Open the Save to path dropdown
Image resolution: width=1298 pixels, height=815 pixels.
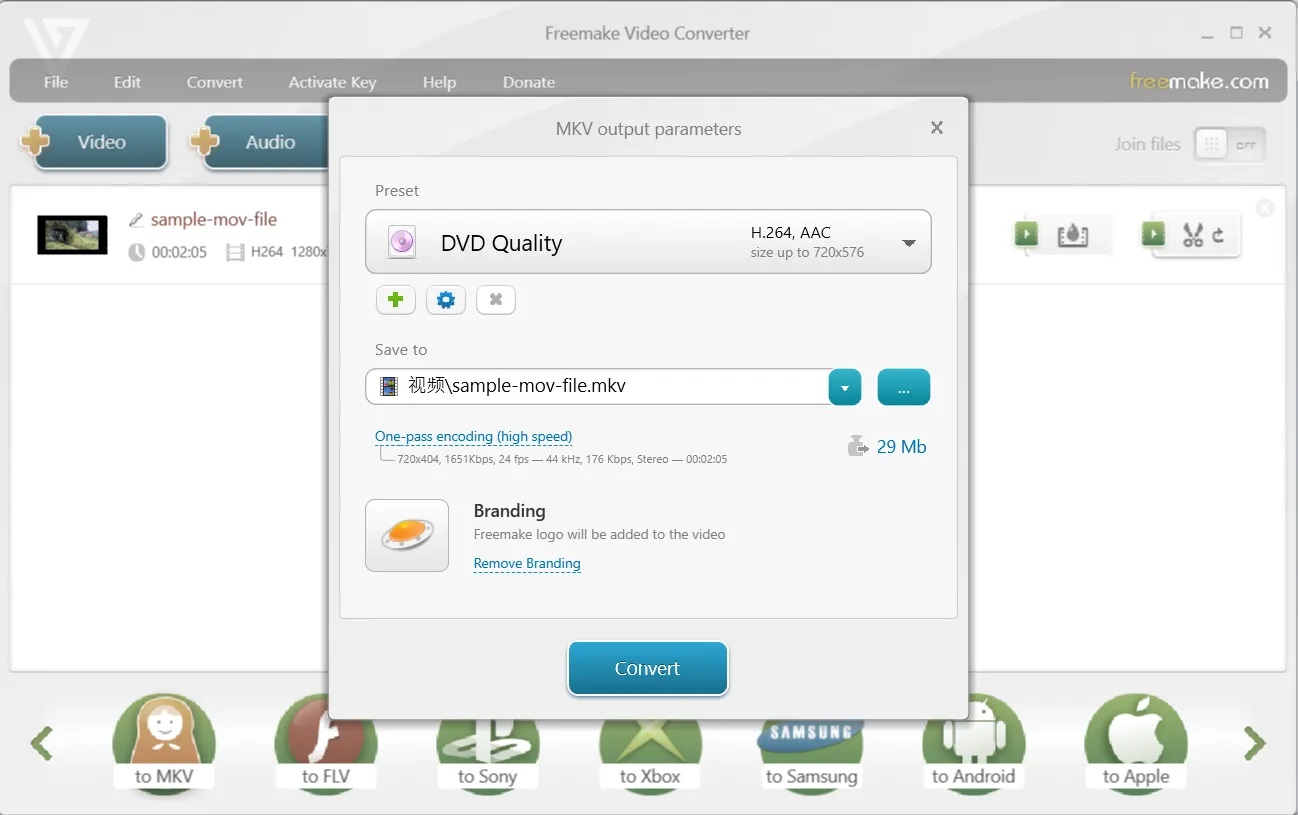(845, 387)
